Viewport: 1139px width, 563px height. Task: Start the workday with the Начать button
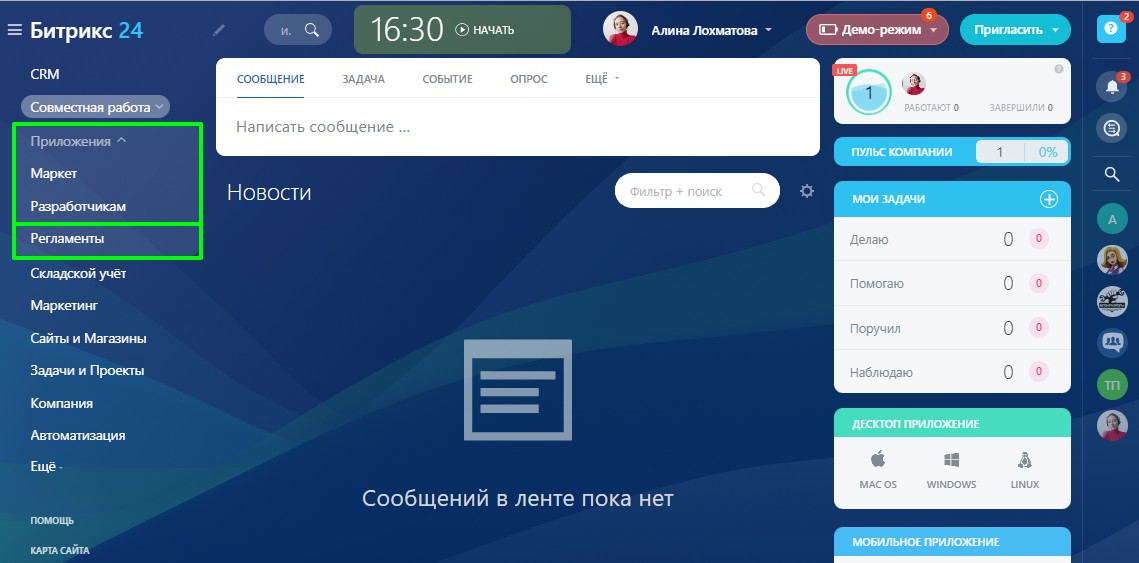click(485, 30)
